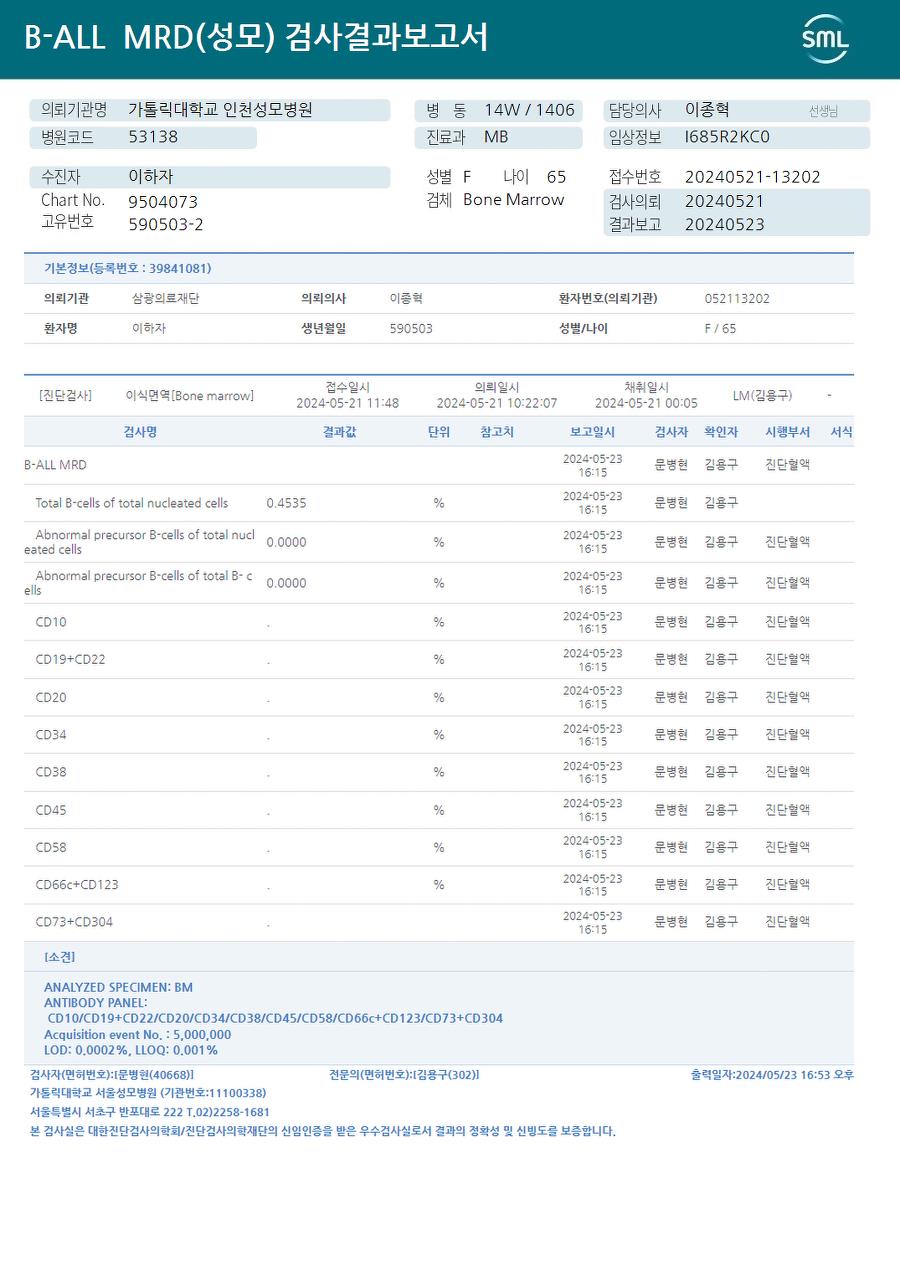Click the [소견] section heading
The width and height of the screenshot is (900, 1271).
point(59,957)
